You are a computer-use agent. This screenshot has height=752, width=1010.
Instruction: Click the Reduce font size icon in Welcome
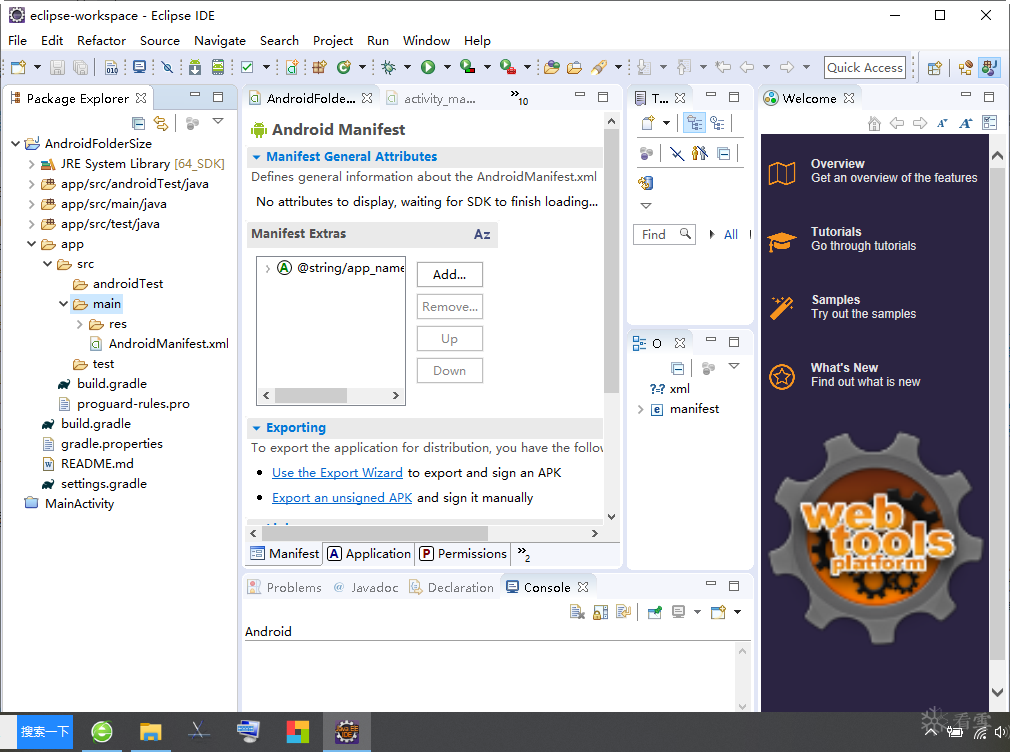tap(942, 123)
